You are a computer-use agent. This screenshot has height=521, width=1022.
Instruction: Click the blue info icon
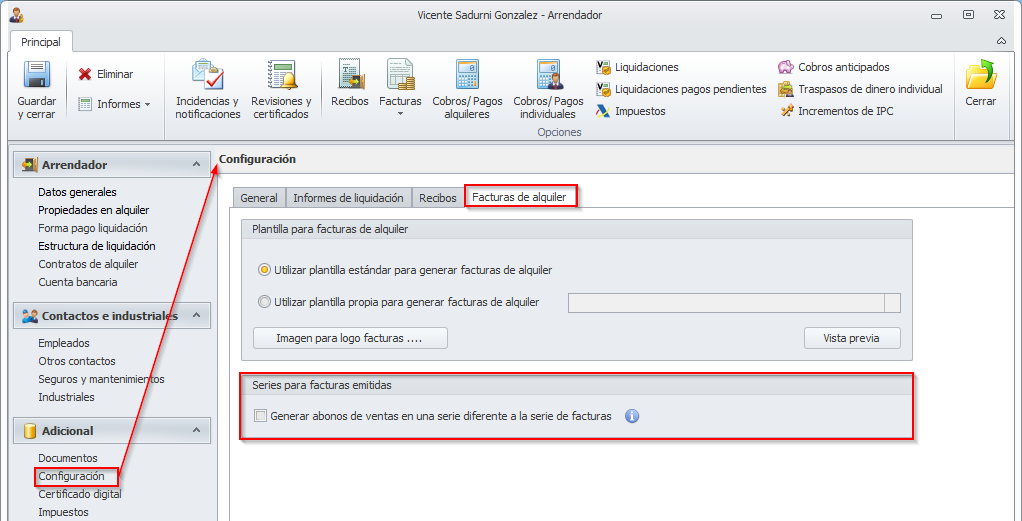632,416
